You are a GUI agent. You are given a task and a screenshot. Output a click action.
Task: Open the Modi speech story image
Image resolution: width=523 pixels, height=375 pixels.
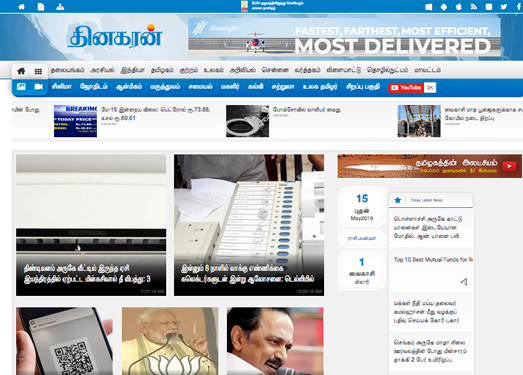coord(170,341)
